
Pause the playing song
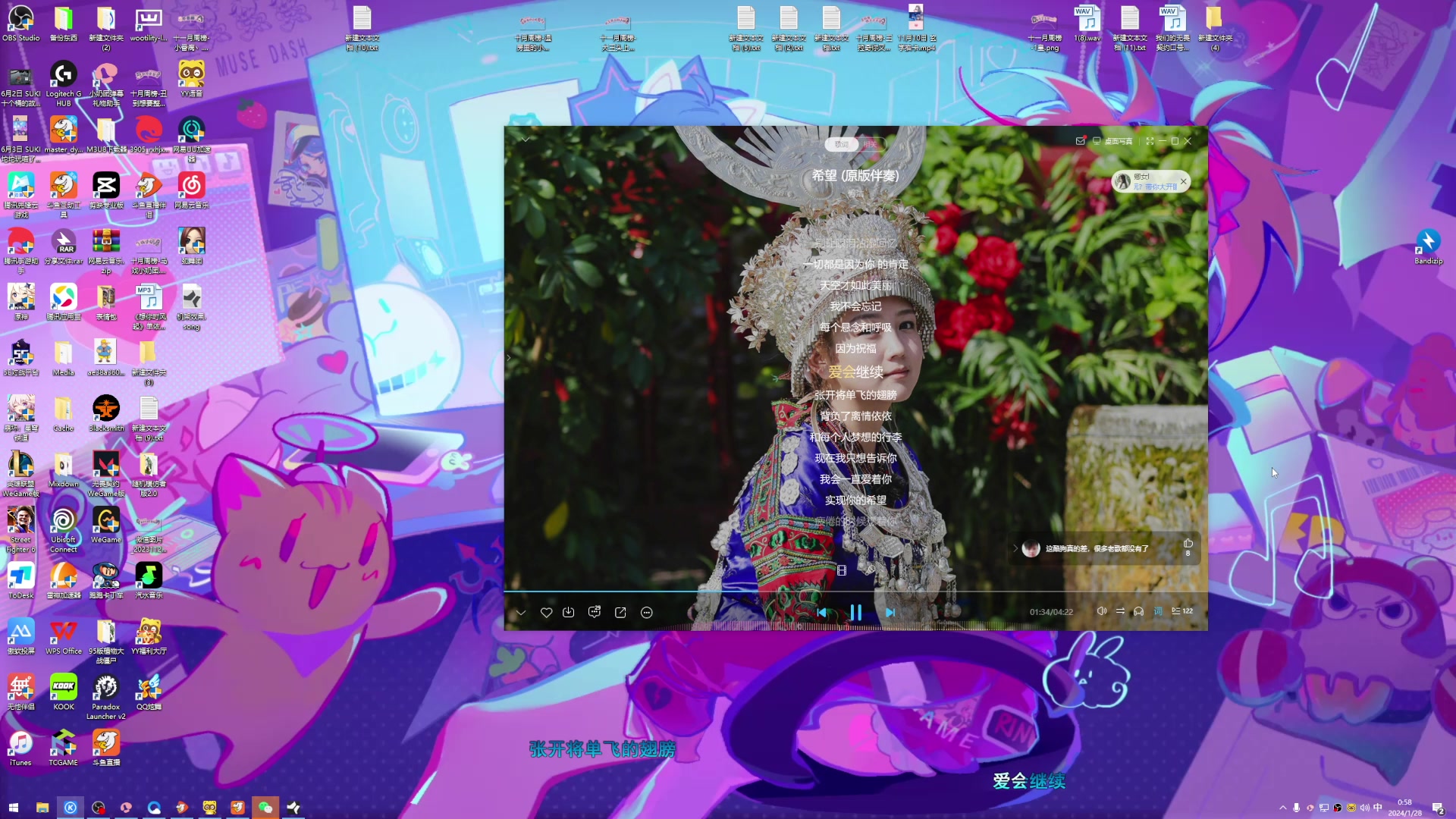tap(855, 613)
